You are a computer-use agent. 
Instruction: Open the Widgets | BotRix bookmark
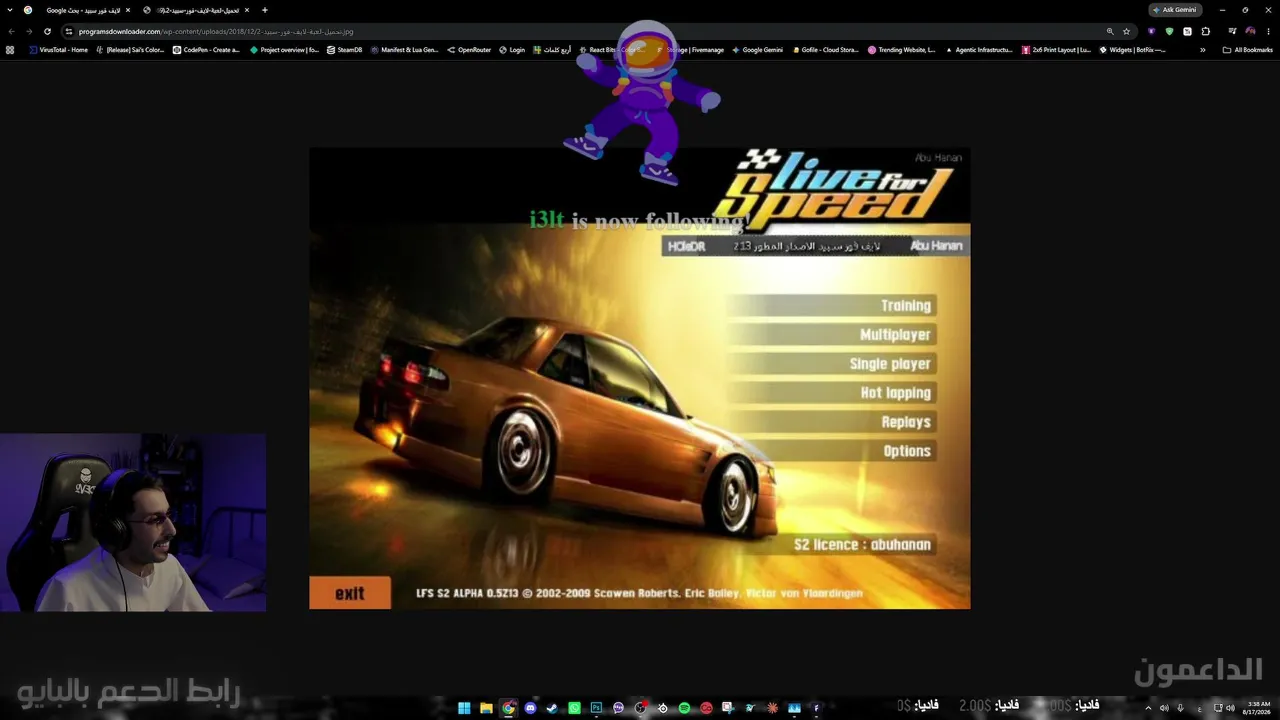point(1133,49)
